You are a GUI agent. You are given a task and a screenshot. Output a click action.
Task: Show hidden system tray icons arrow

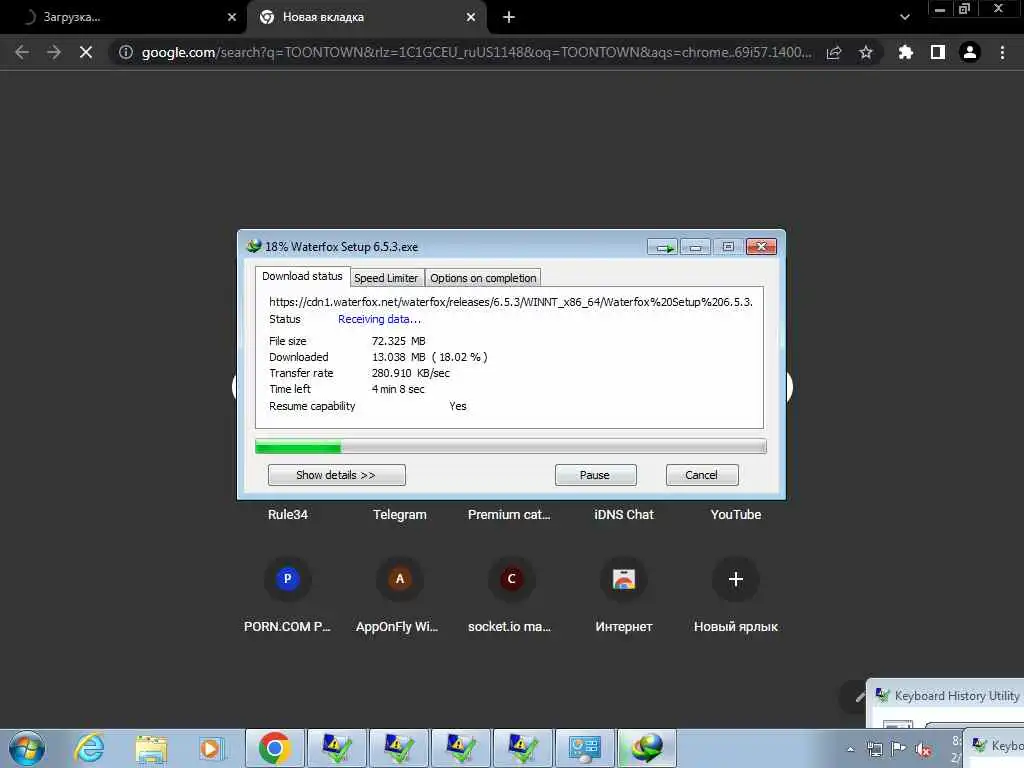click(850, 749)
